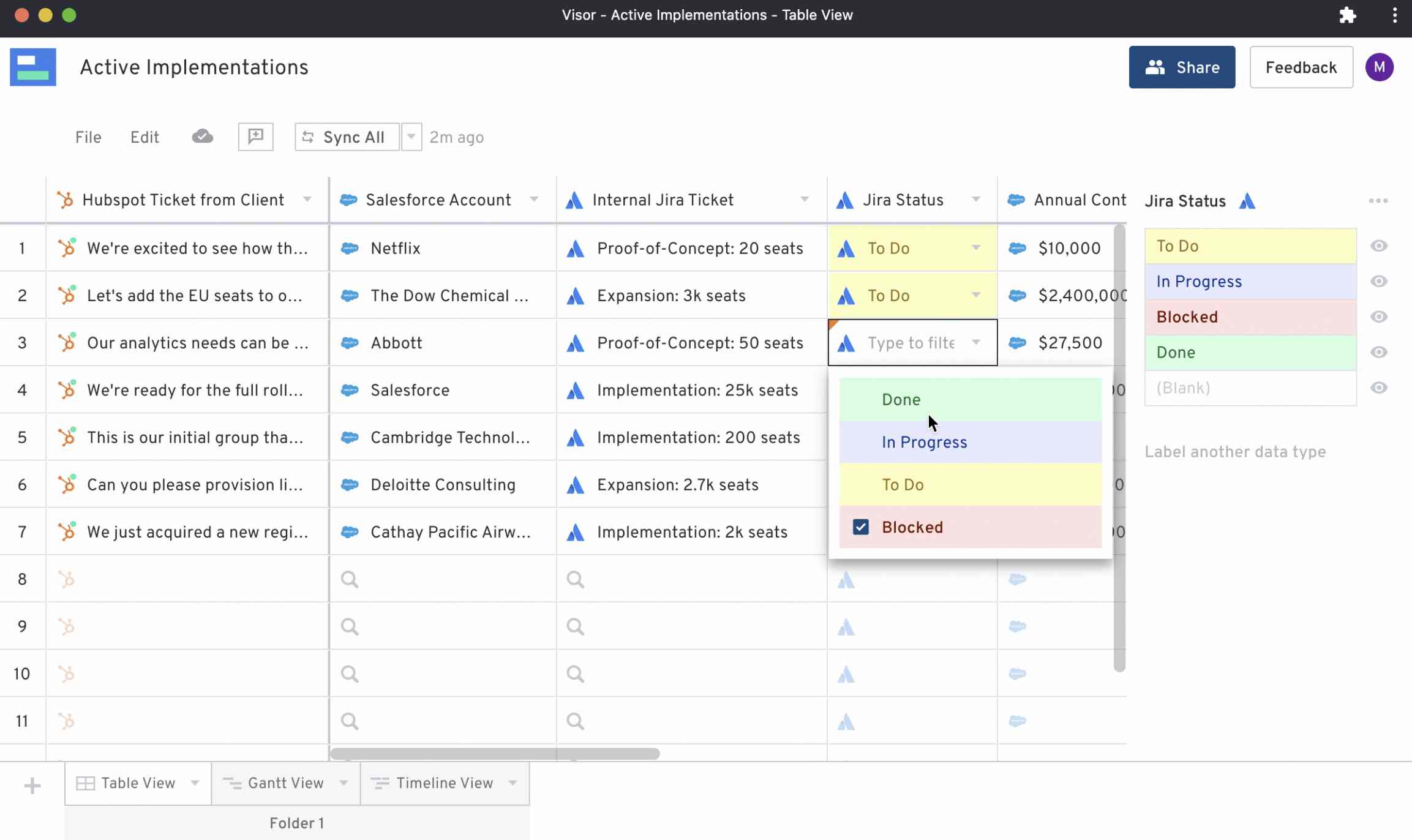The image size is (1412, 840).
Task: Click the Jira icon in row 10 status cell
Action: click(x=846, y=674)
